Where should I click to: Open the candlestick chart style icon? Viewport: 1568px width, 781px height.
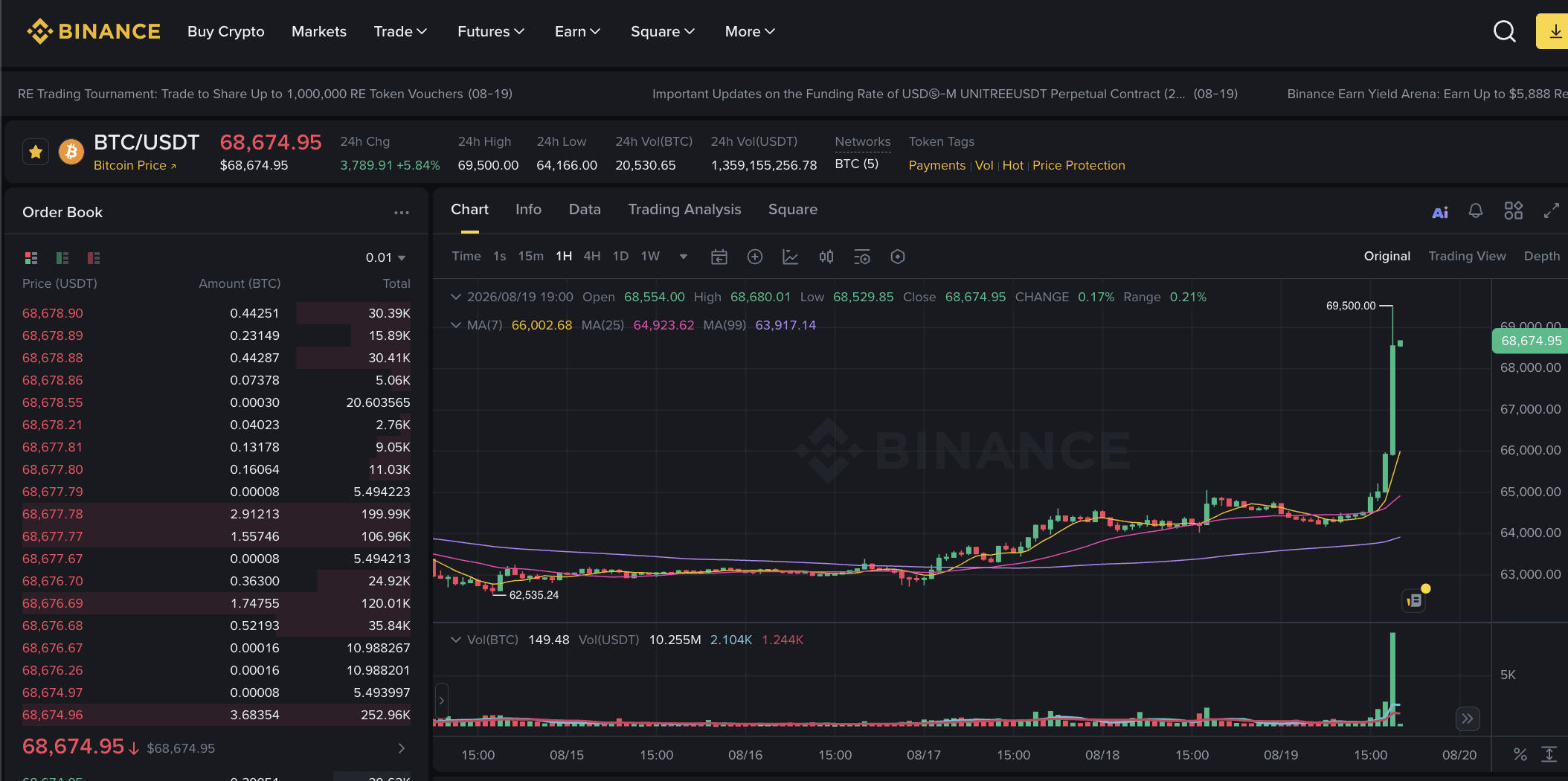coord(826,257)
